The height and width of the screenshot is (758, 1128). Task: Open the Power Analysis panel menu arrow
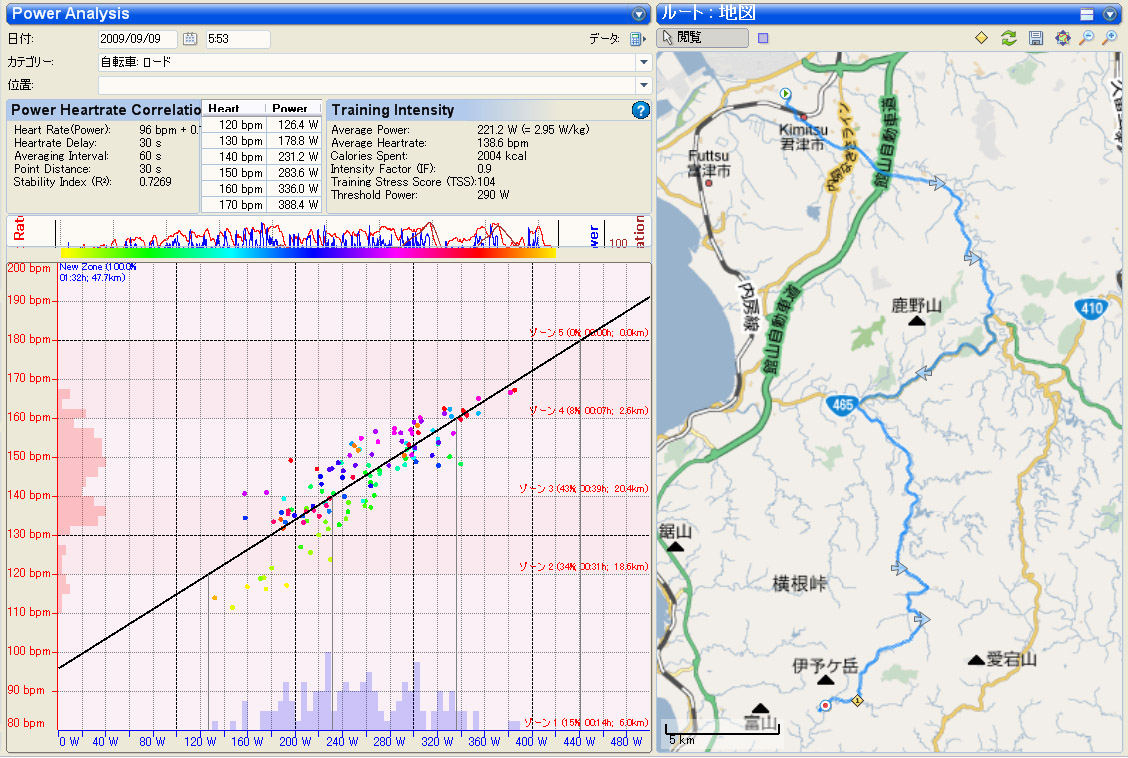(x=639, y=14)
